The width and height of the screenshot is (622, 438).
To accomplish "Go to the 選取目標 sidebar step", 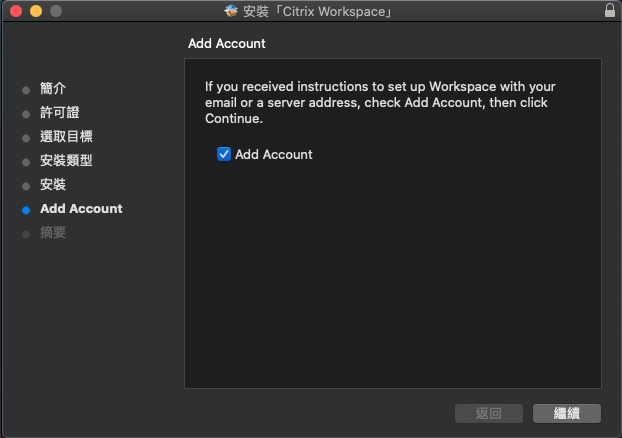I will (66, 137).
